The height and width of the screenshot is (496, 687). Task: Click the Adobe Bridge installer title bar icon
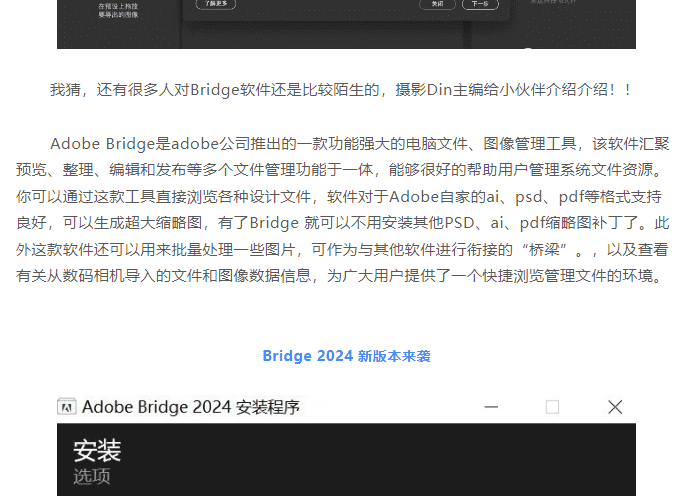coord(67,407)
